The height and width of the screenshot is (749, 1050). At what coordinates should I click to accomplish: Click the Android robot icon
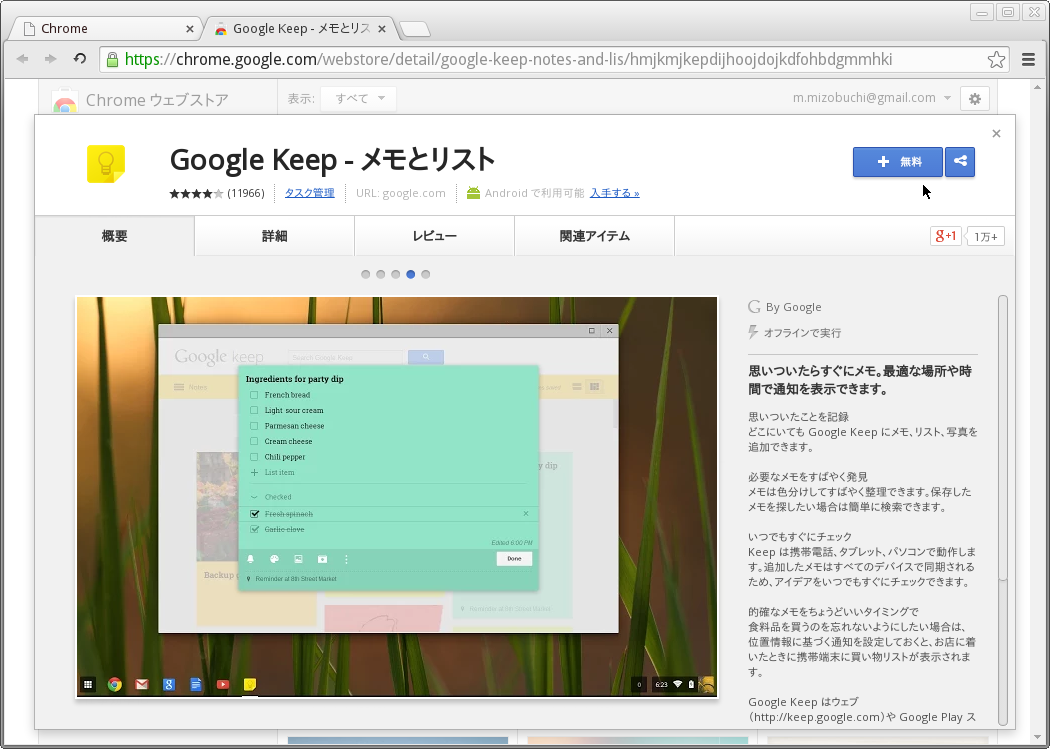473,193
